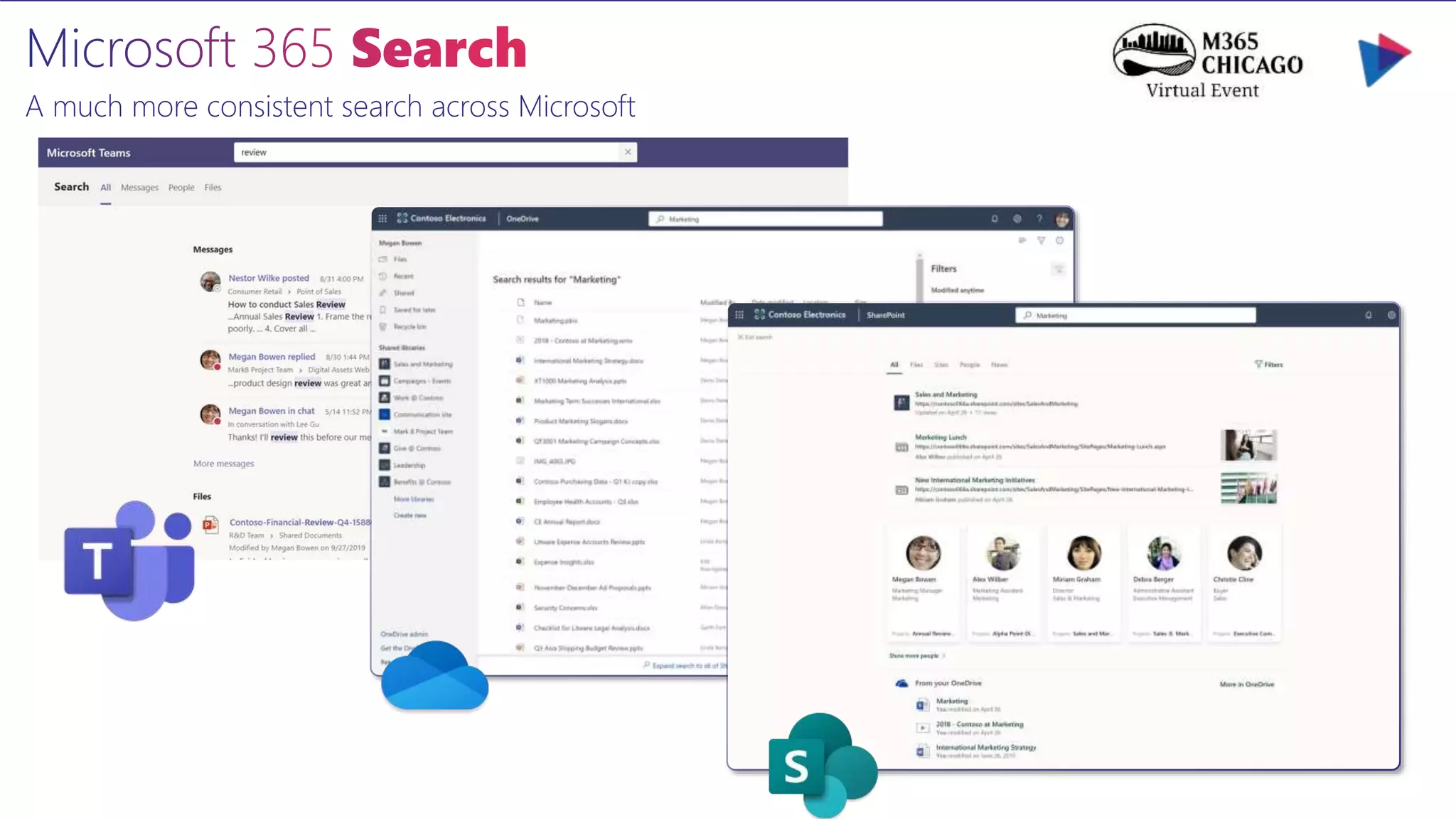Switch to People tab in SharePoint results
The height and width of the screenshot is (819, 1456).
(970, 365)
